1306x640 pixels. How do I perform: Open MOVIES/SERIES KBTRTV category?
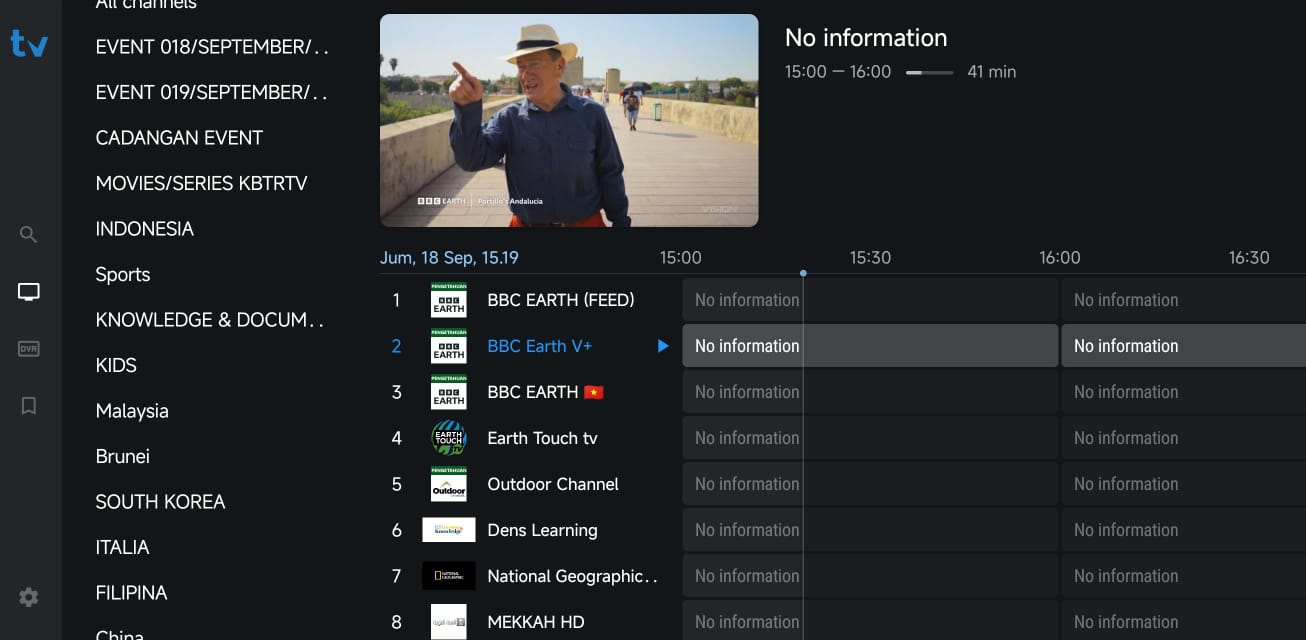(201, 184)
